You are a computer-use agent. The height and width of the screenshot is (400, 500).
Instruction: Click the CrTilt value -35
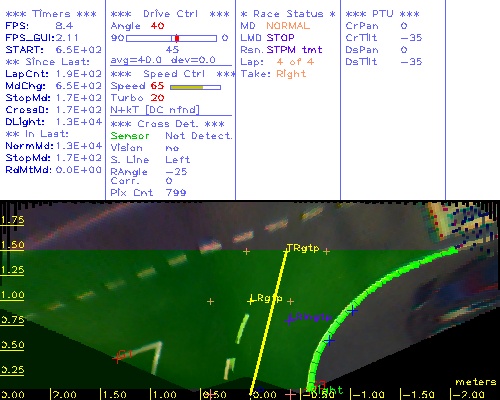(x=411, y=37)
